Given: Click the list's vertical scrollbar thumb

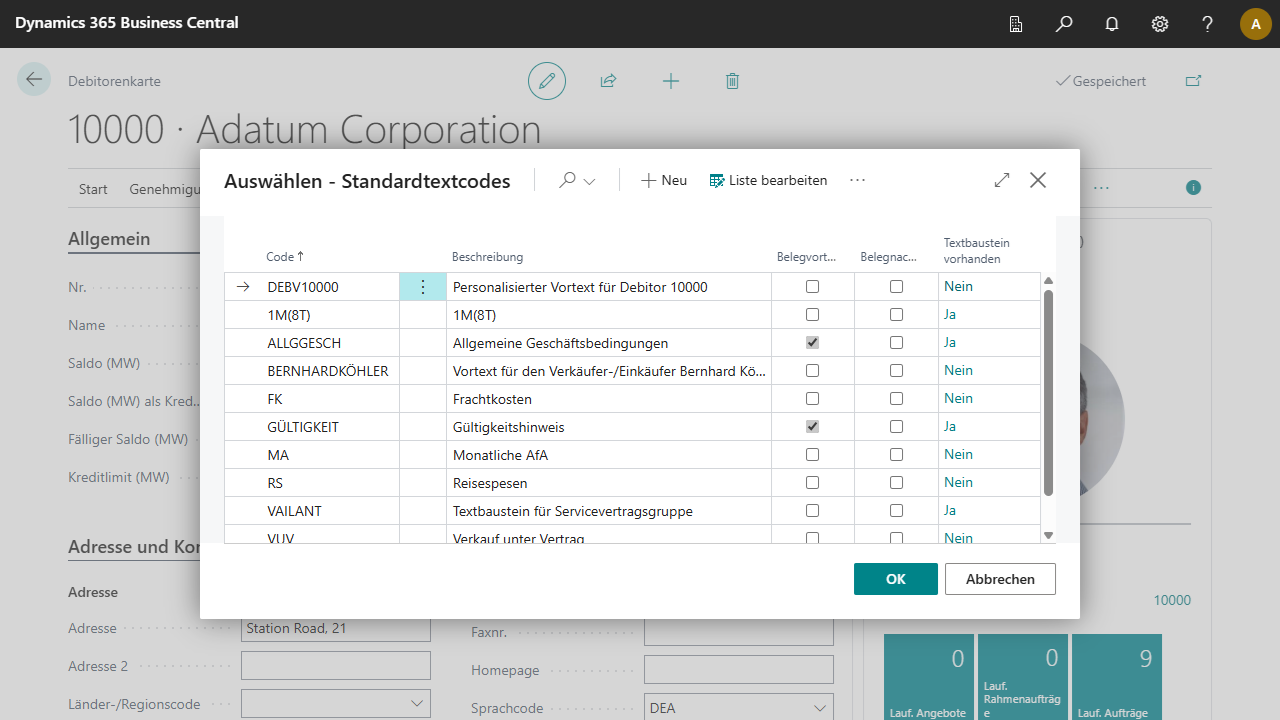Looking at the screenshot, I should click(x=1048, y=392).
